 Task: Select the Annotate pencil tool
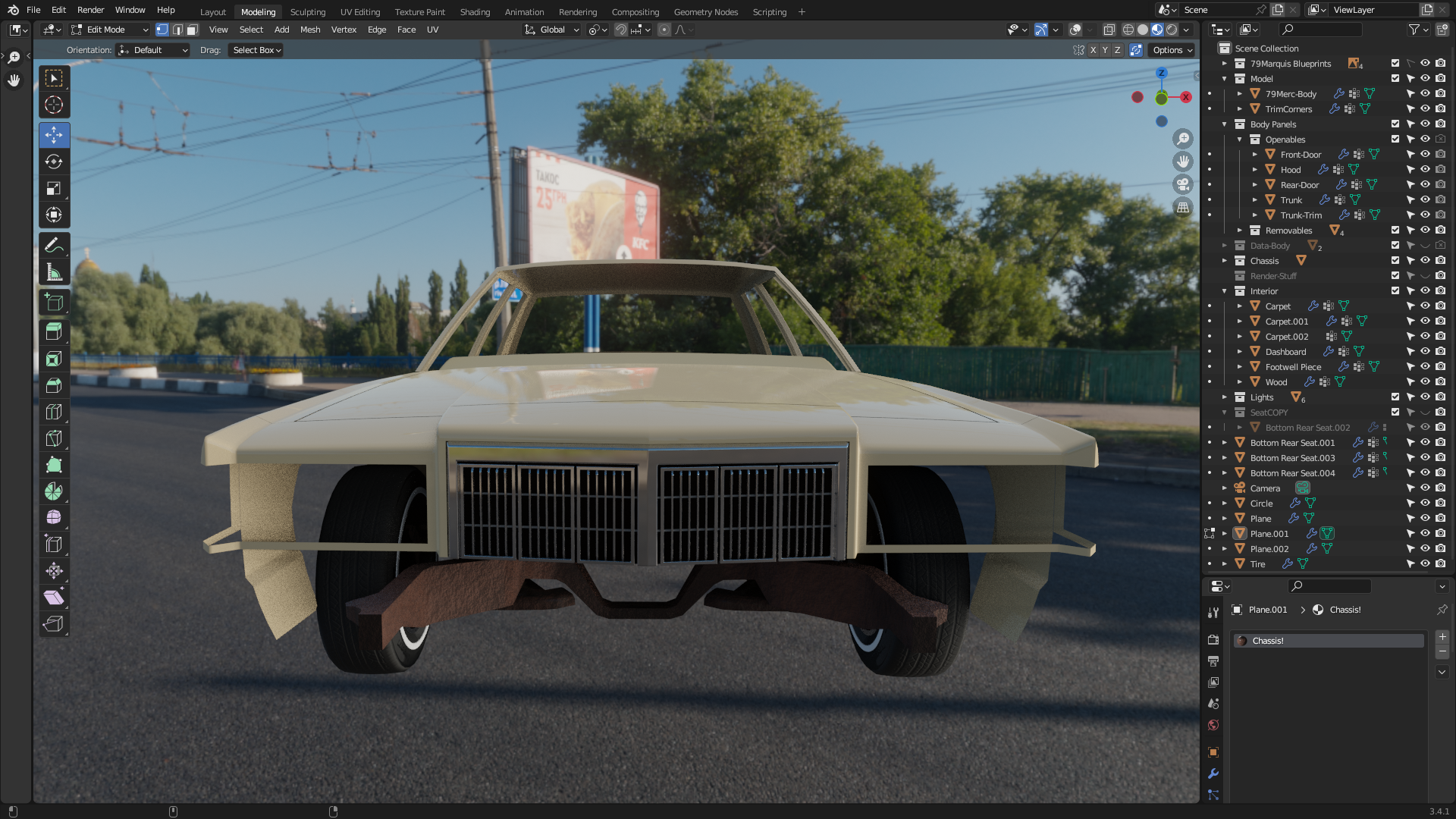54,245
